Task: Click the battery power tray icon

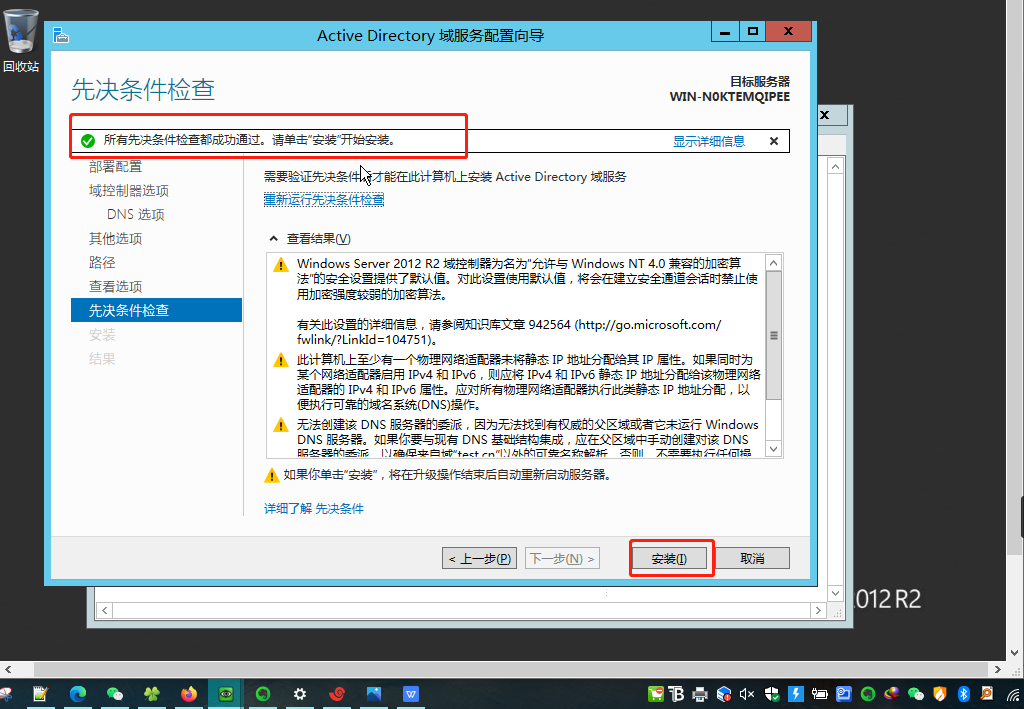Action: click(820, 694)
